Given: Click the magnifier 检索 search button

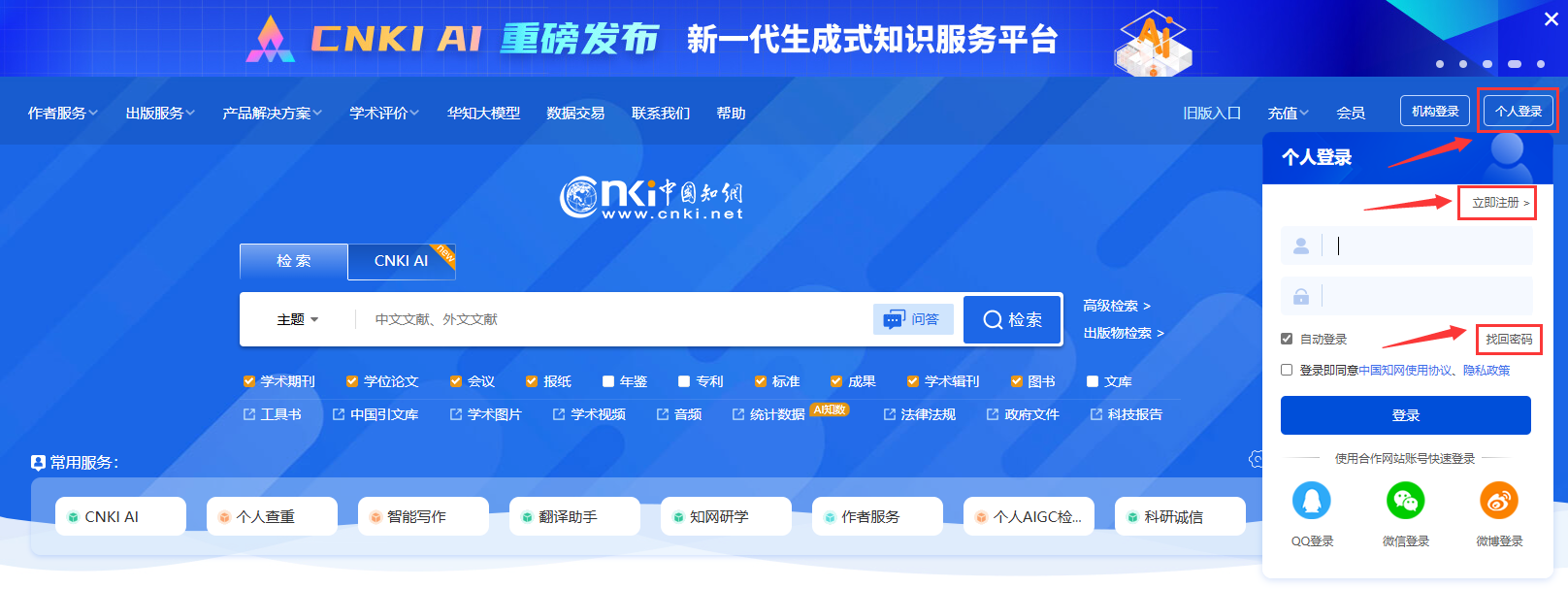Looking at the screenshot, I should pos(1013,319).
